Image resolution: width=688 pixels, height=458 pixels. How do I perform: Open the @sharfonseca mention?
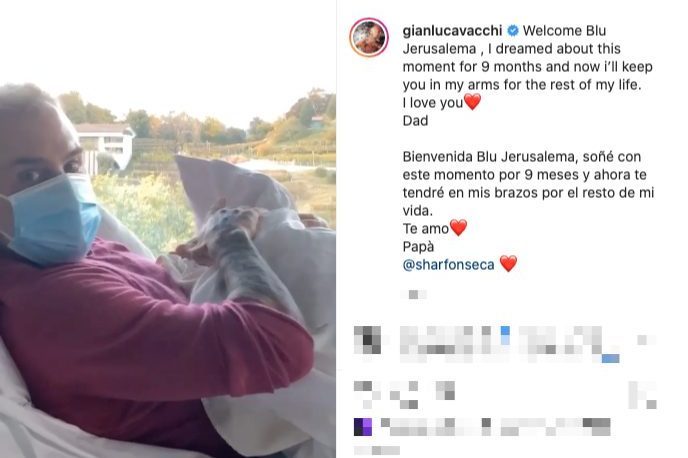[x=448, y=265]
